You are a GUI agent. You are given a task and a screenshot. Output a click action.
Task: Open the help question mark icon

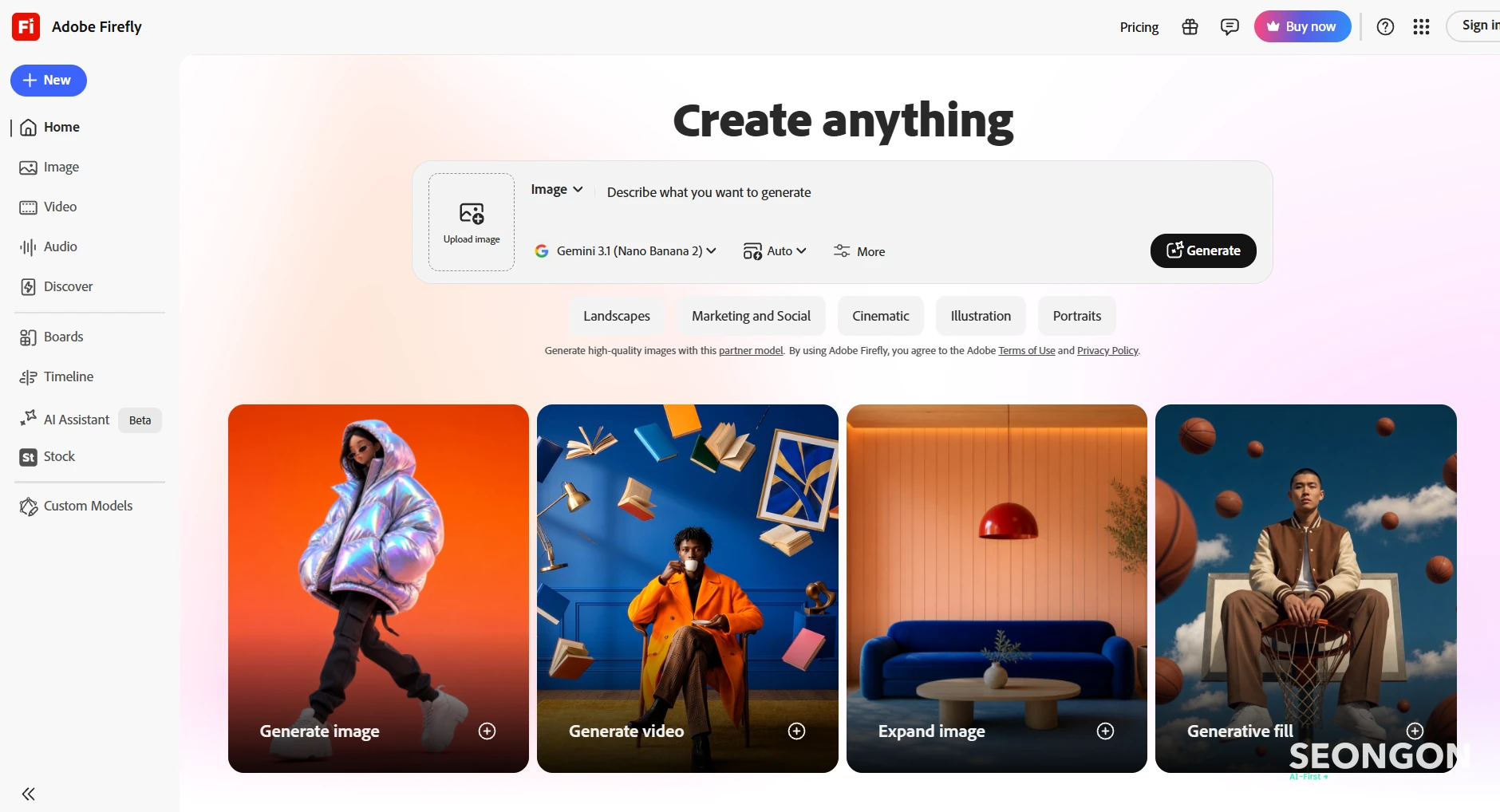(x=1385, y=27)
